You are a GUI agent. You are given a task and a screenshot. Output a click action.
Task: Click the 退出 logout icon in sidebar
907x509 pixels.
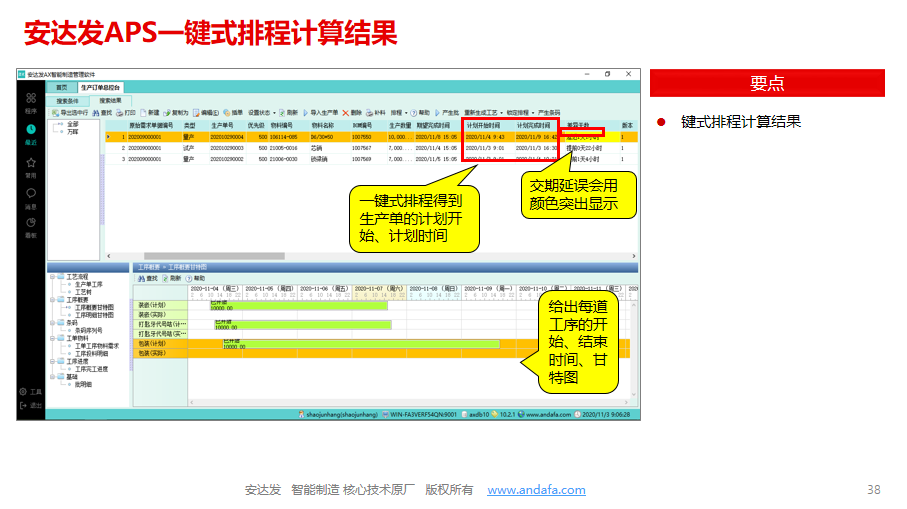pyautogui.click(x=23, y=405)
